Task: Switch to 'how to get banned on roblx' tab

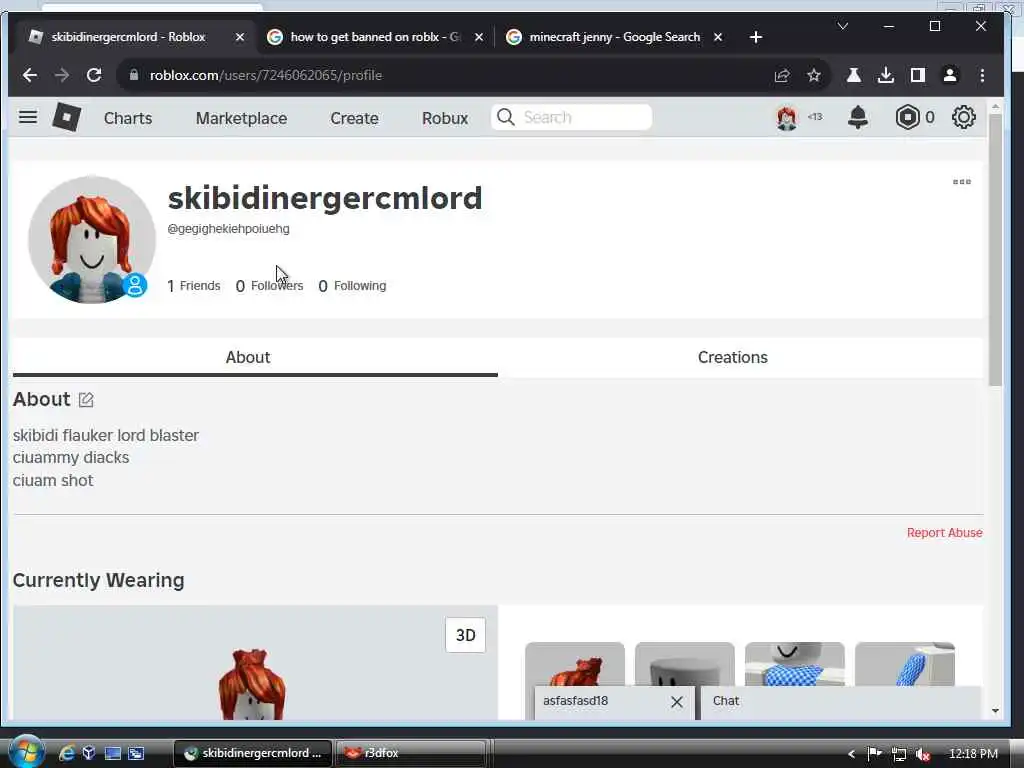Action: (374, 37)
